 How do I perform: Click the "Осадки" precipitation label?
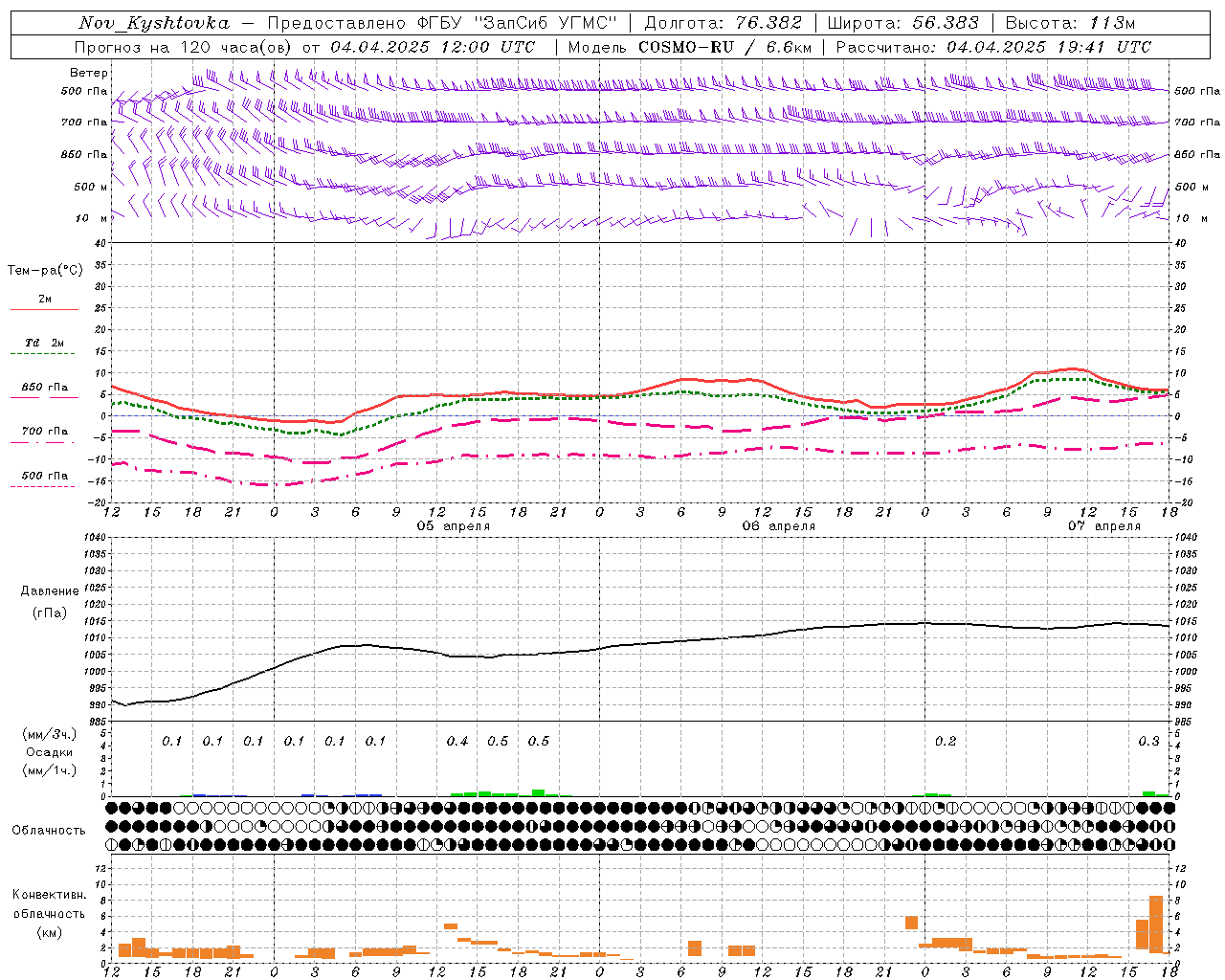(x=49, y=752)
